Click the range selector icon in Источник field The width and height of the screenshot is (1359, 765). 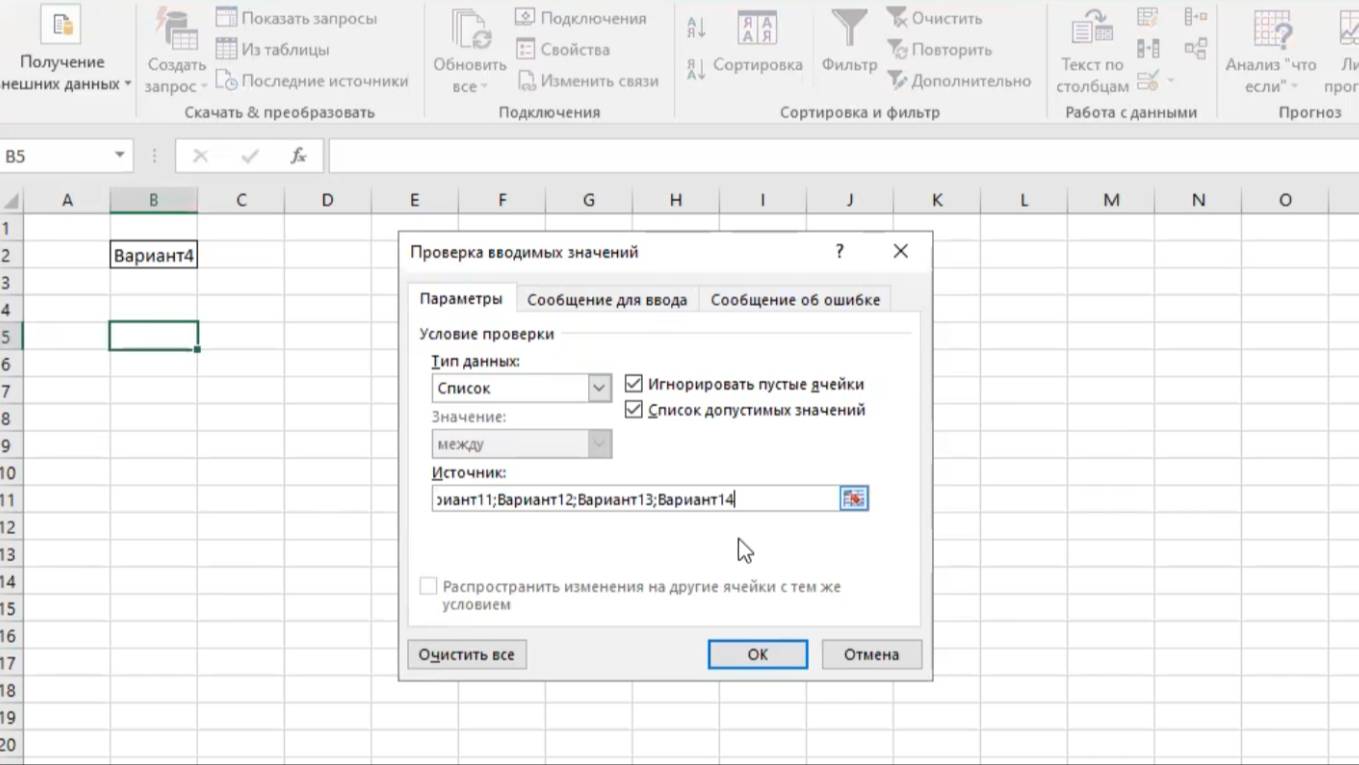pos(853,498)
